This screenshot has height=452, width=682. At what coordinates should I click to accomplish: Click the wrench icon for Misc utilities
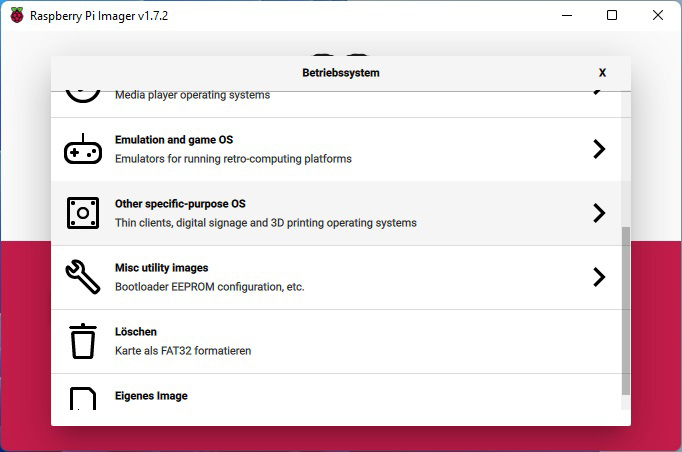click(x=83, y=277)
